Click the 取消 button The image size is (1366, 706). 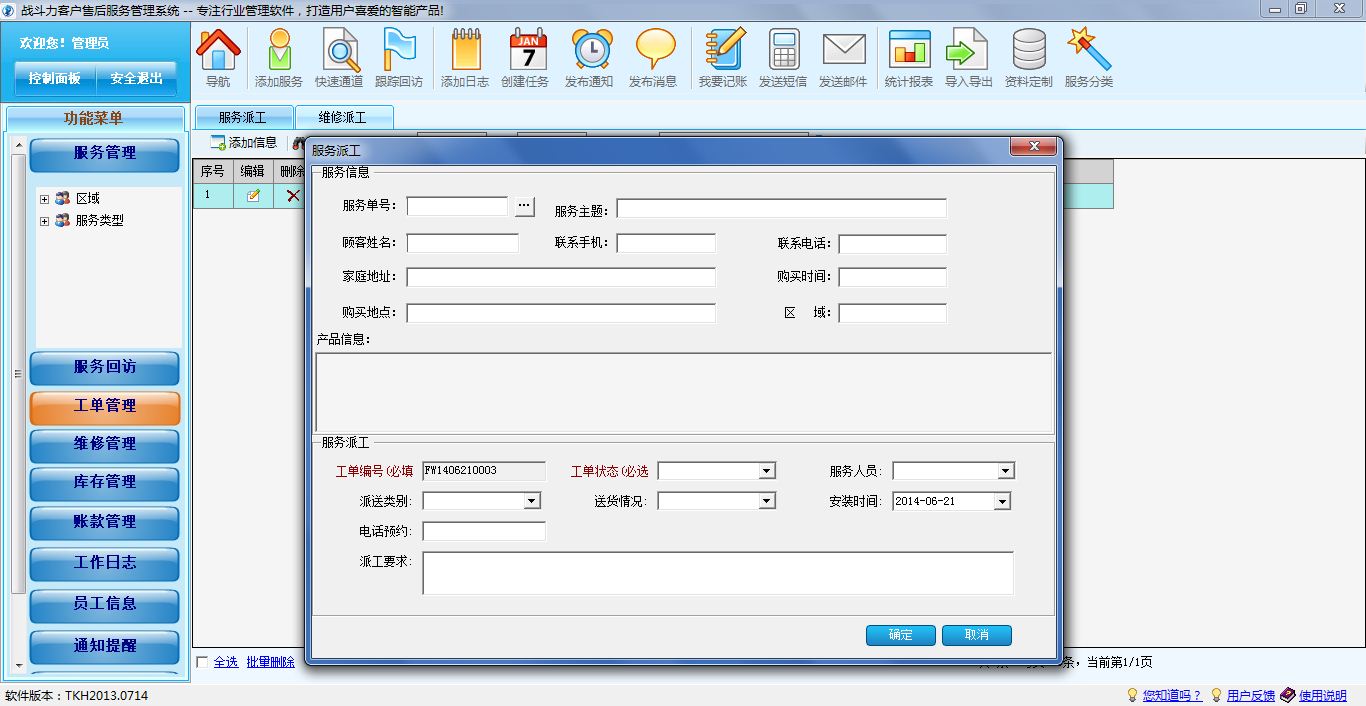click(x=976, y=635)
